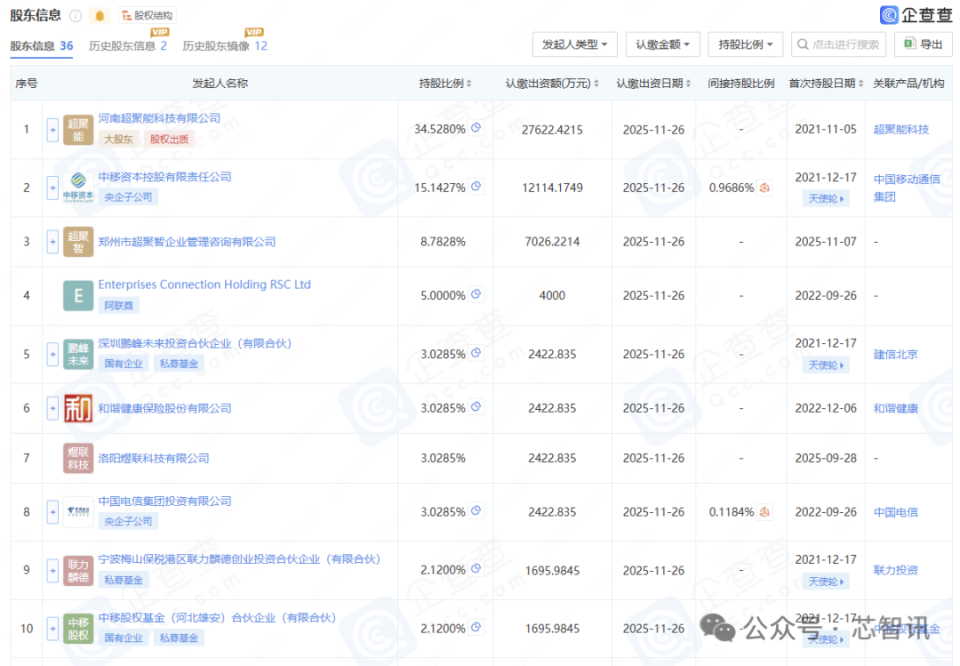Open 河南超聚能科技有限公司 company link
The width and height of the screenshot is (960, 666).
(159, 118)
